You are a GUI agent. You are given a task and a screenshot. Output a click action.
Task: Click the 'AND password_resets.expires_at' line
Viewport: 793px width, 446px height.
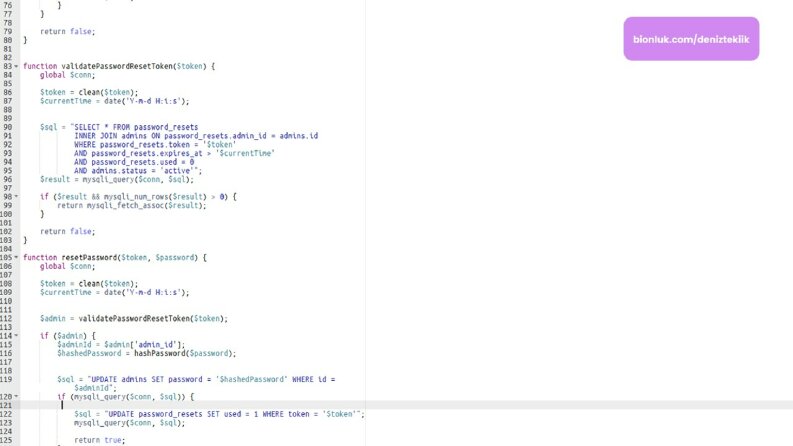(174, 153)
